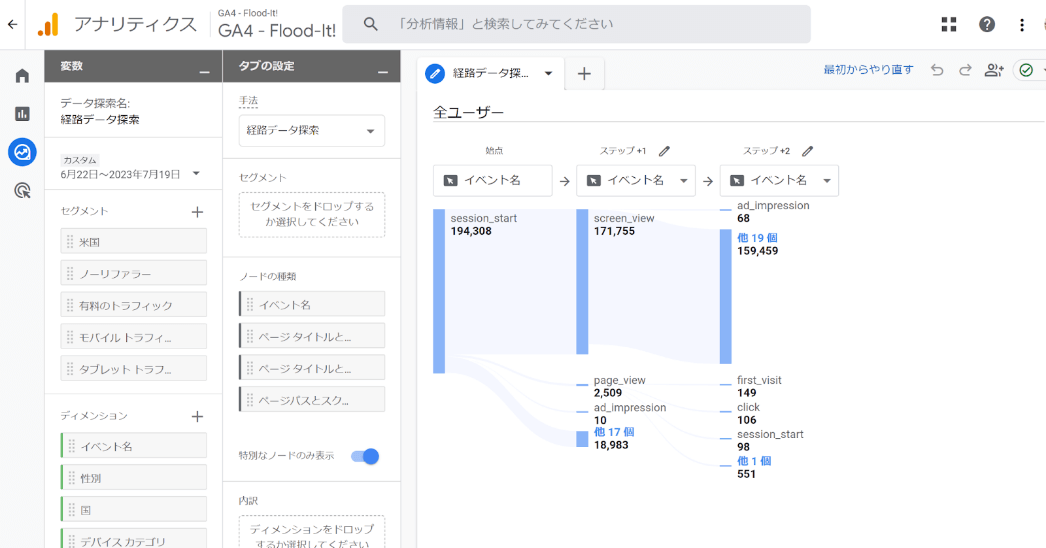This screenshot has height=548, width=1046.
Task: Select the ノーリファラー segment
Action: [x=133, y=273]
